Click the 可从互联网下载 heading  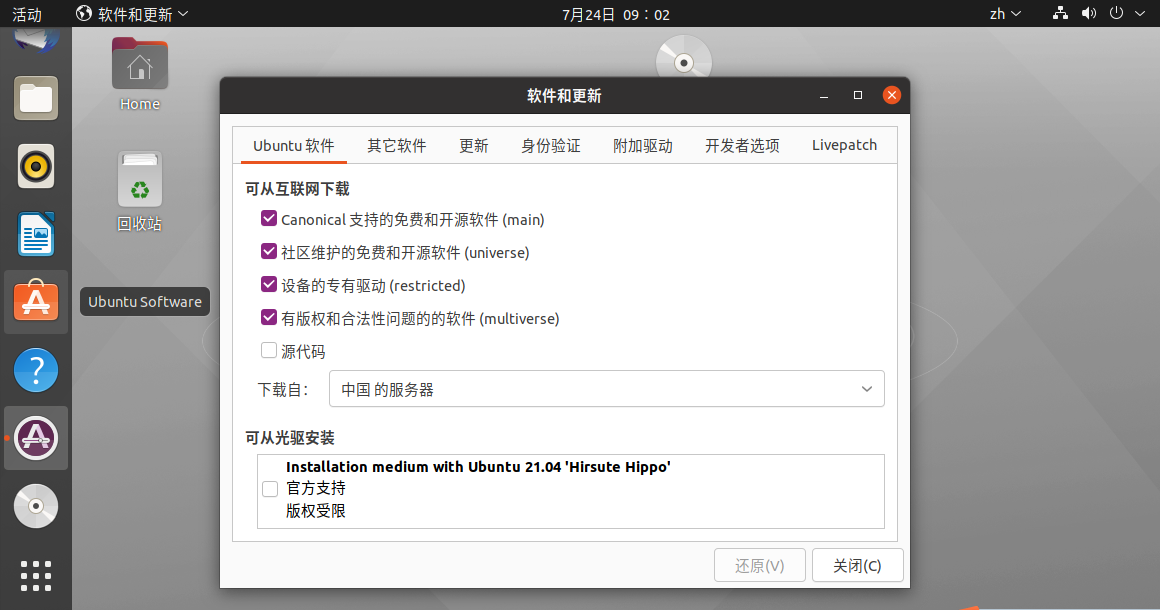click(297, 189)
